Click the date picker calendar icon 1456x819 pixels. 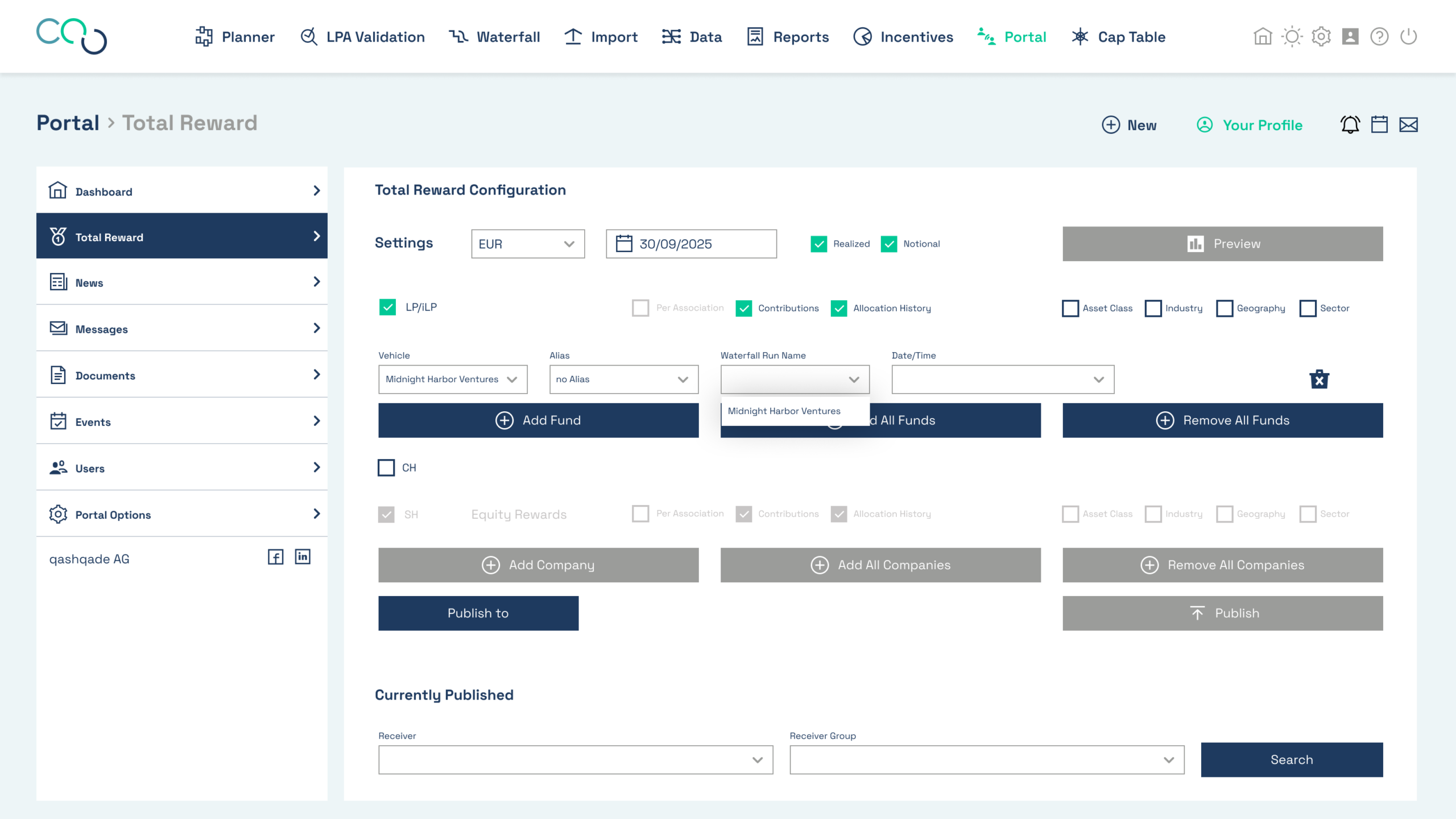point(624,243)
